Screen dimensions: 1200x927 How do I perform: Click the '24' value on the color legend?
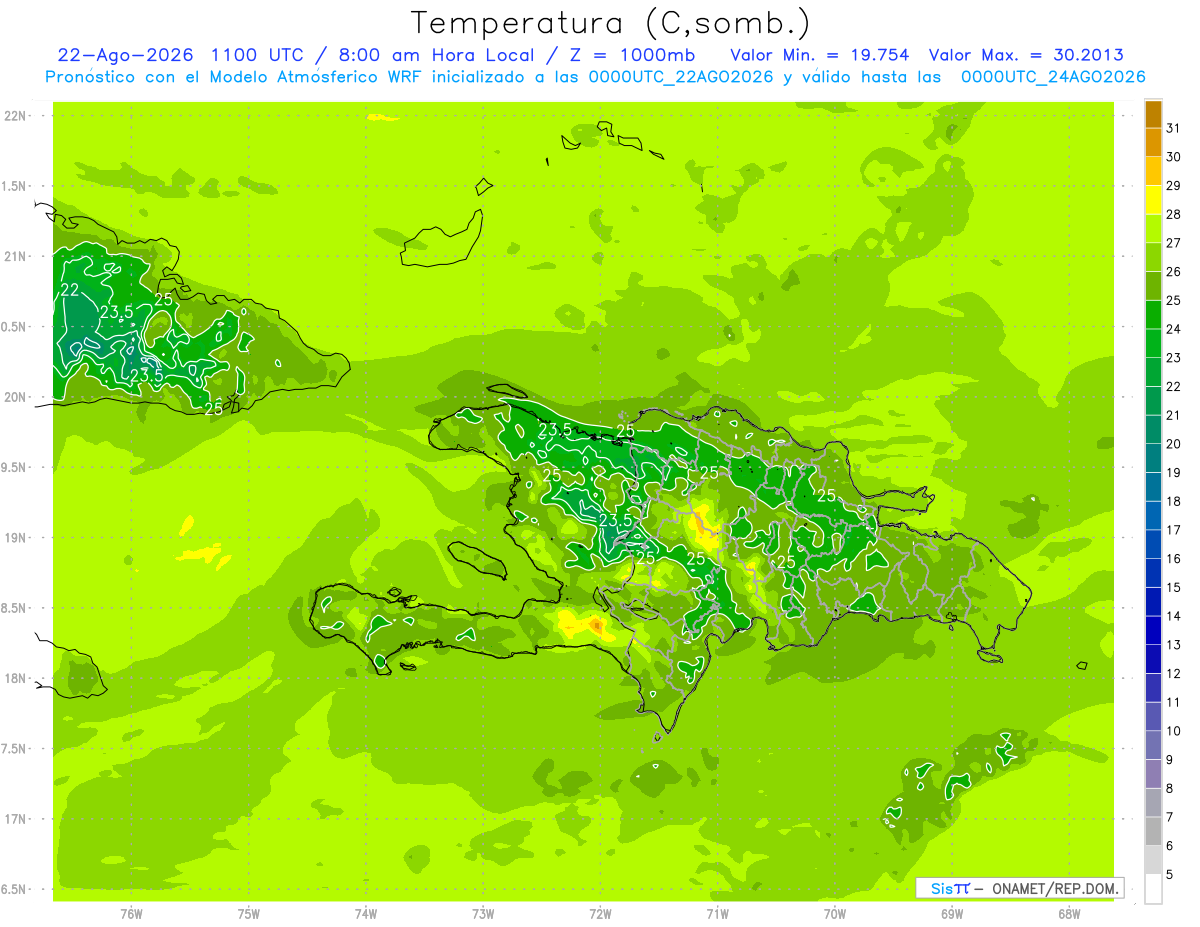coord(1174,329)
